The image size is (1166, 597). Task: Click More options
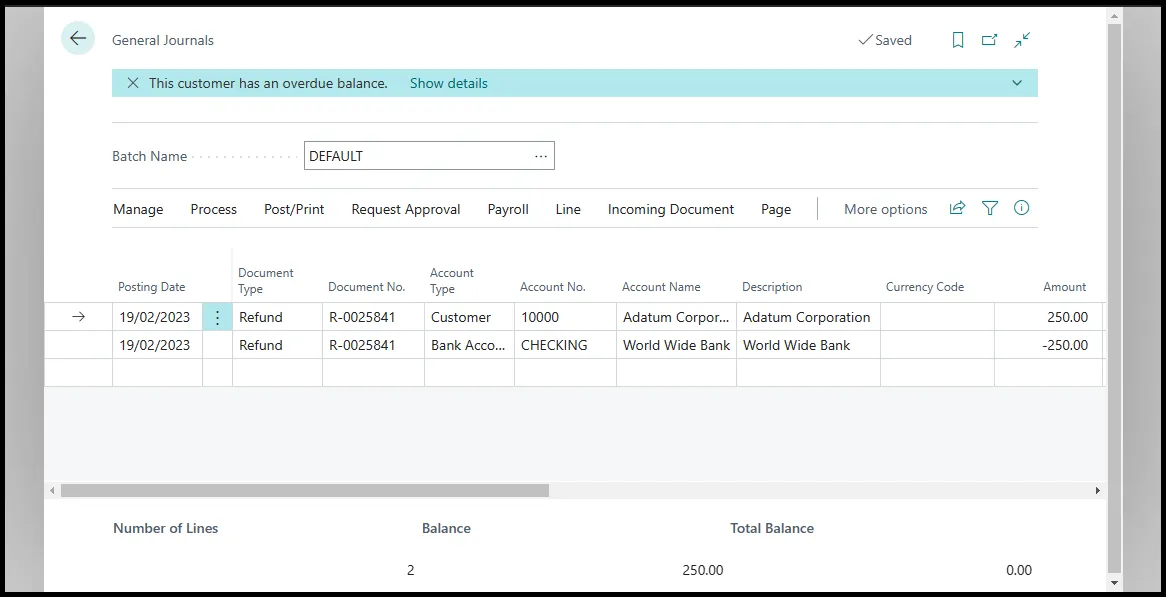pos(886,210)
